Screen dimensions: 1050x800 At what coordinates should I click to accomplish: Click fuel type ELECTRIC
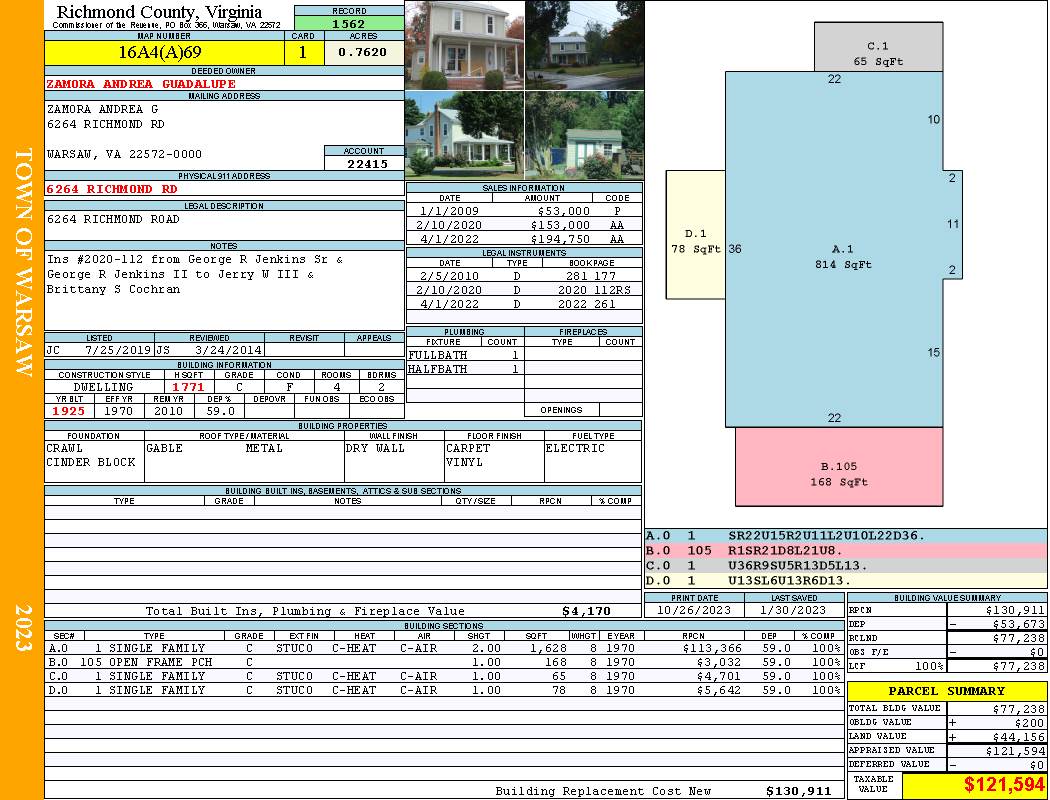[575, 449]
